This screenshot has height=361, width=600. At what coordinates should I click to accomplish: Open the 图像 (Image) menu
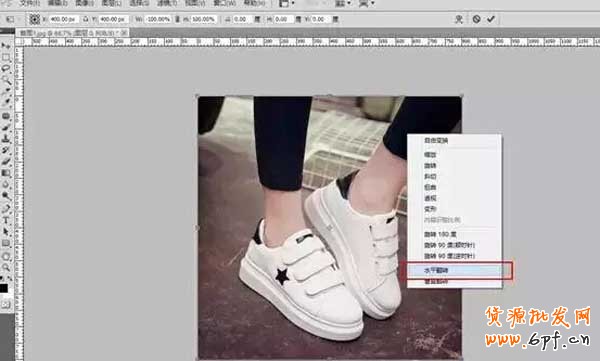[x=85, y=3]
